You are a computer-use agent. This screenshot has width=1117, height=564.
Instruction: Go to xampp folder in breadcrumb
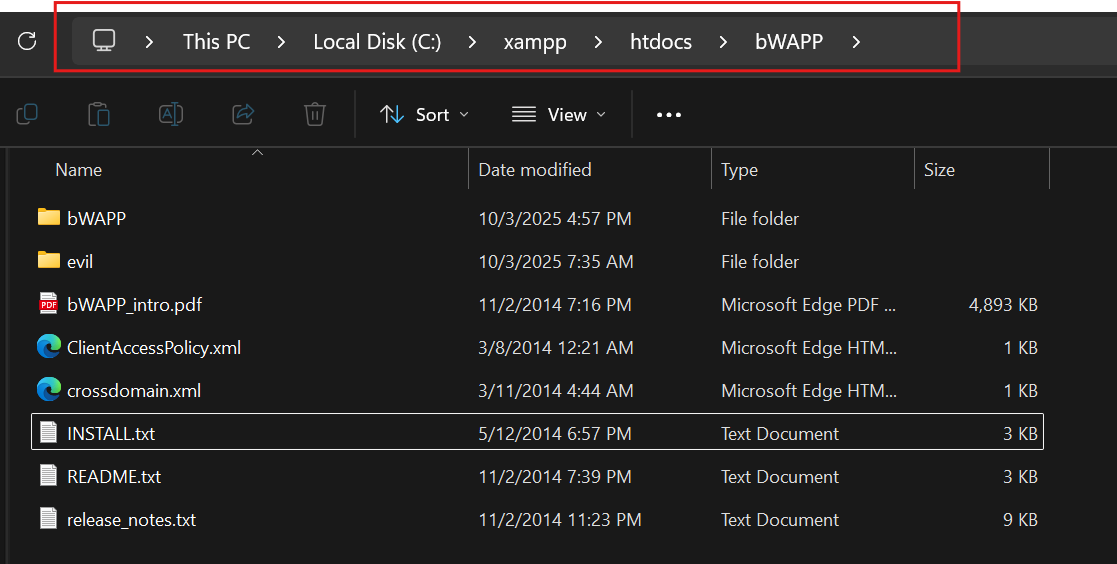coord(535,42)
